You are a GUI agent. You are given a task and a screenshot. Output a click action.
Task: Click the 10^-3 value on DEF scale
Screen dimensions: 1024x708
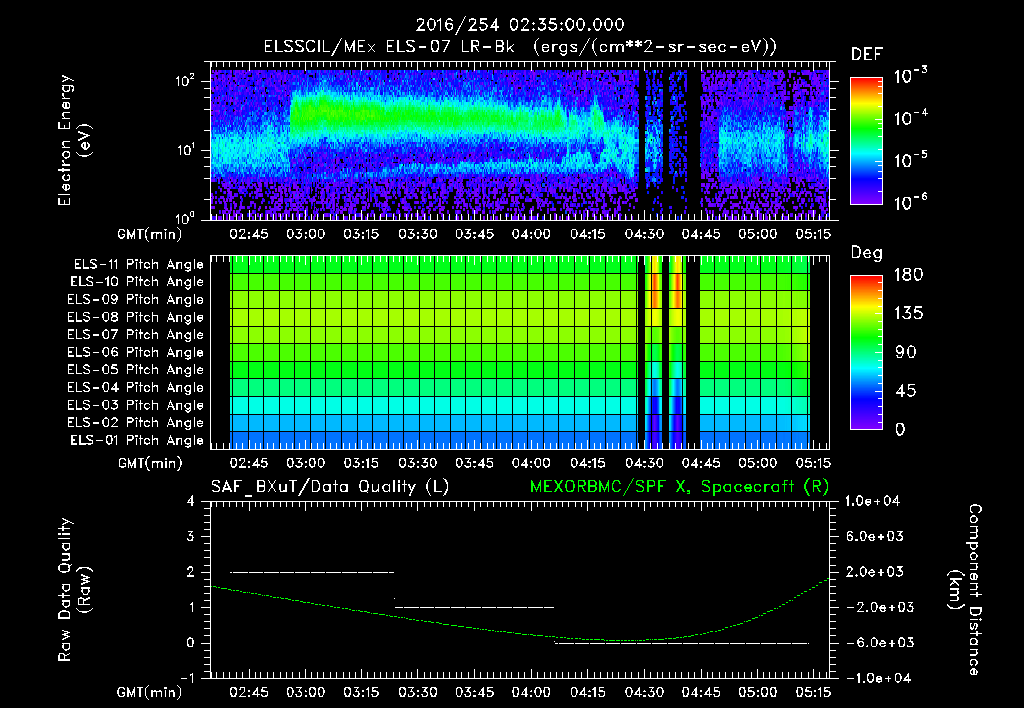[x=910, y=76]
